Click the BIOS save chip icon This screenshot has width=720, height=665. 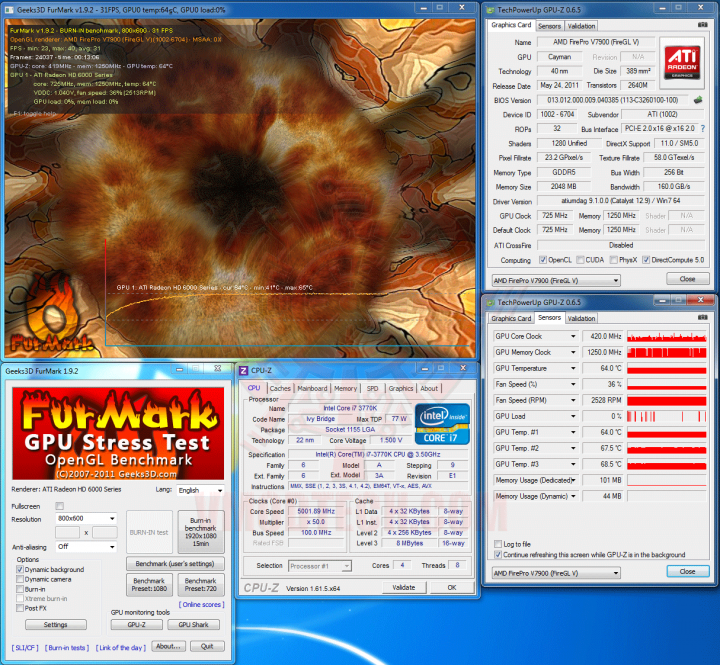[x=698, y=100]
